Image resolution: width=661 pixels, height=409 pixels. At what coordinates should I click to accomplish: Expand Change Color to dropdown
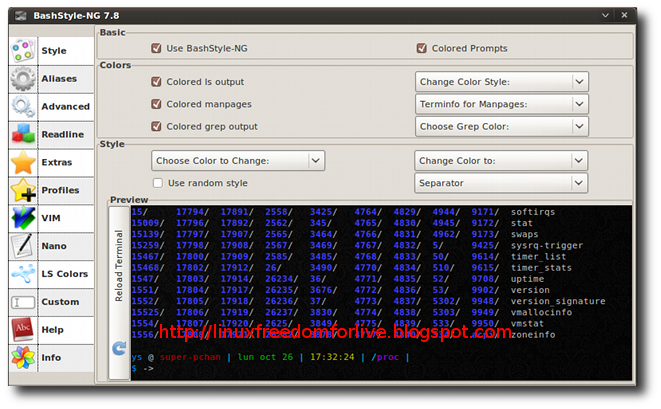pyautogui.click(x=501, y=161)
